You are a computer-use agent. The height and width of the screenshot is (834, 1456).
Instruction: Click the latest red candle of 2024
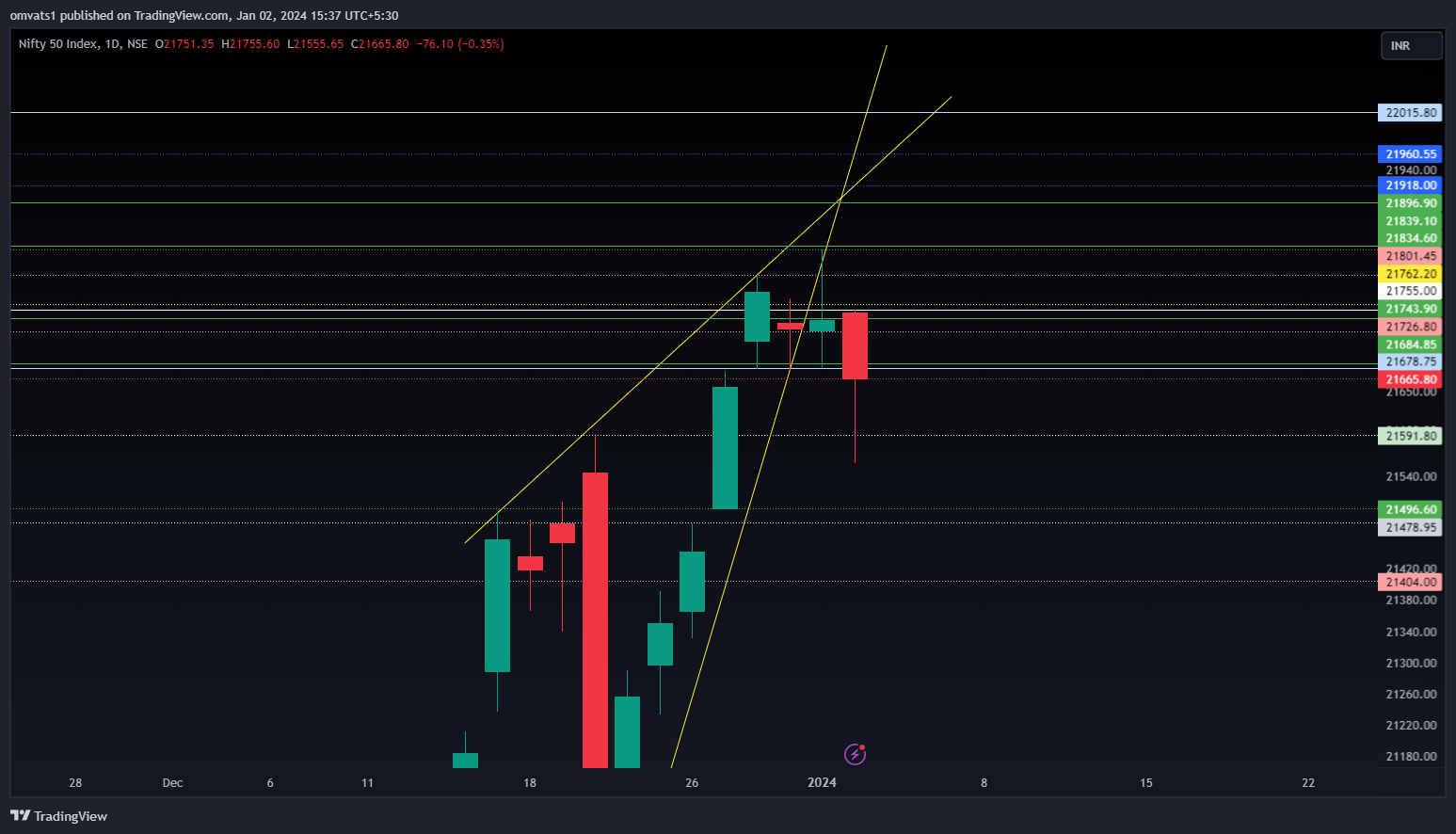[855, 345]
